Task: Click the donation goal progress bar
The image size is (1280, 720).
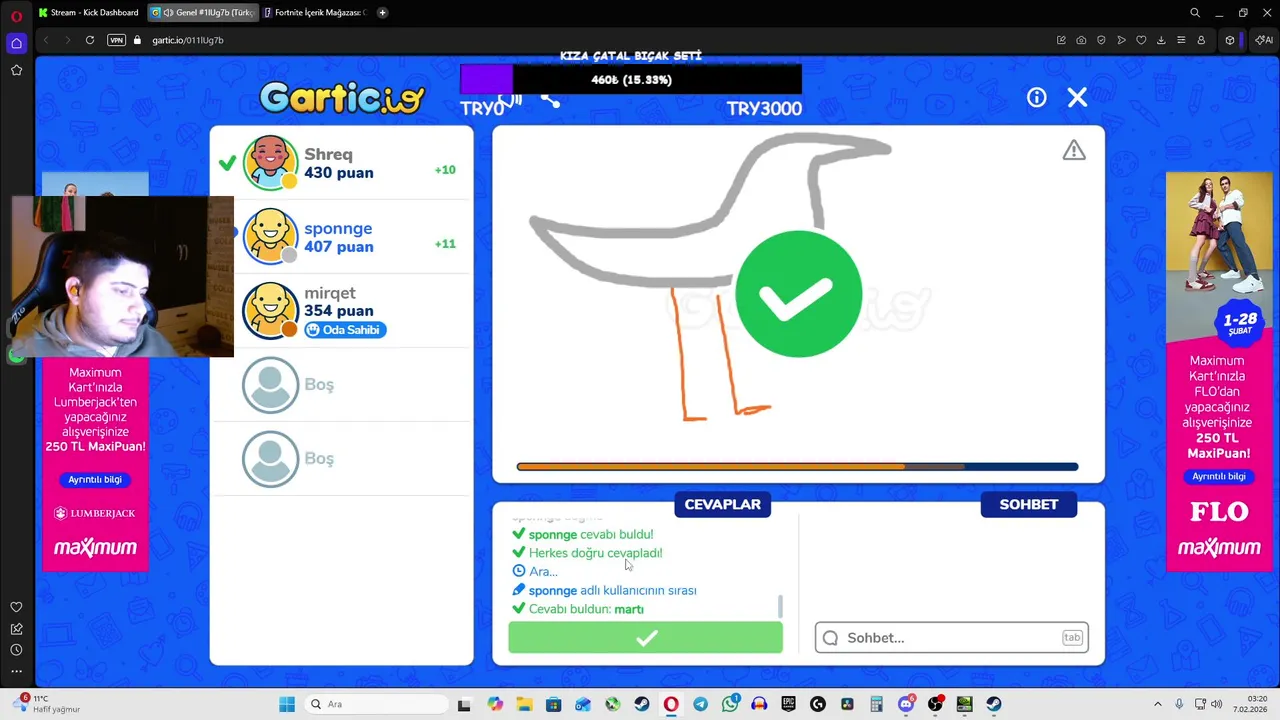Action: (631, 79)
